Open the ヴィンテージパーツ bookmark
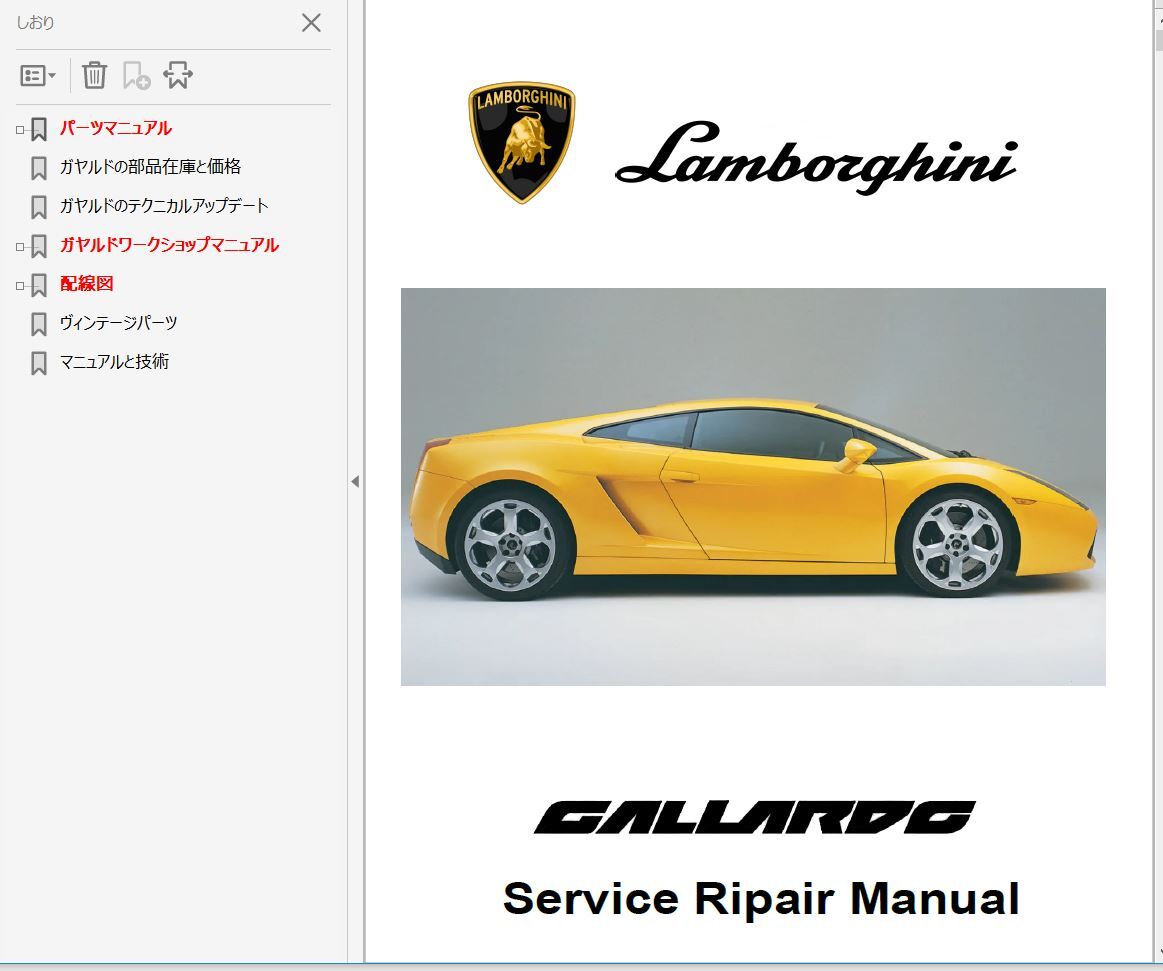Image resolution: width=1163 pixels, height=971 pixels. click(x=119, y=323)
